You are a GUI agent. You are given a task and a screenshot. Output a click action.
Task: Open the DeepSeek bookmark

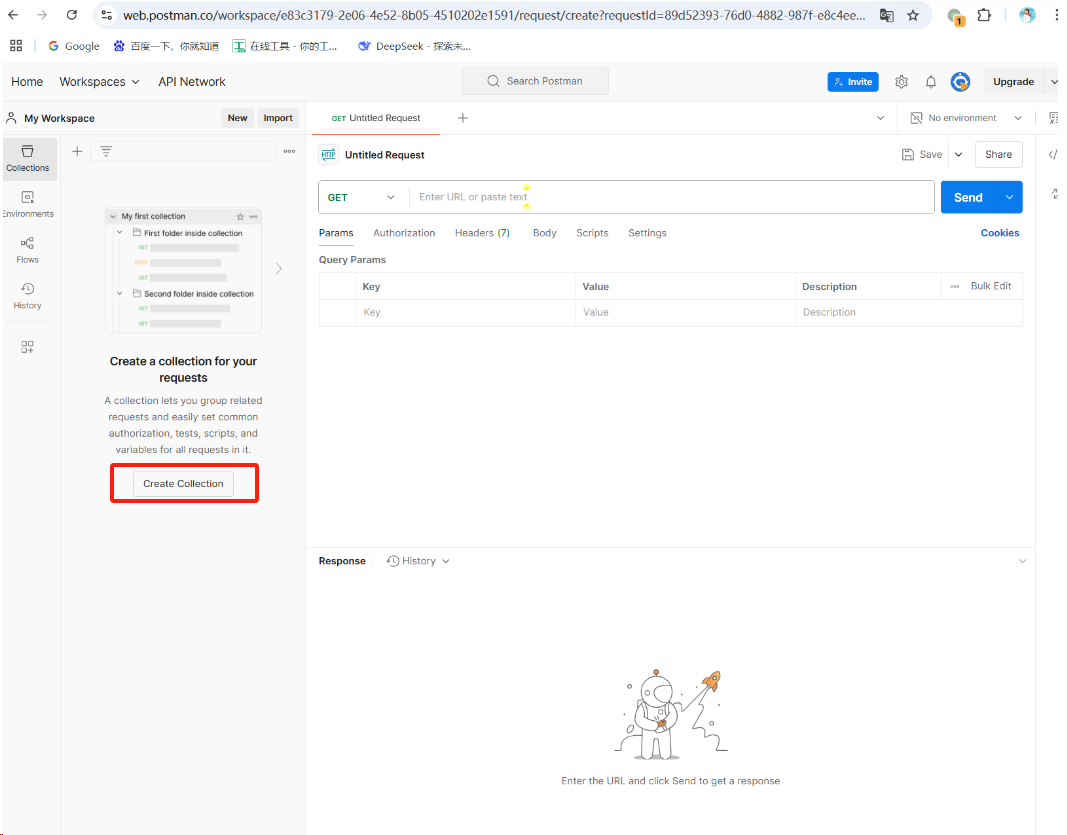coord(414,46)
